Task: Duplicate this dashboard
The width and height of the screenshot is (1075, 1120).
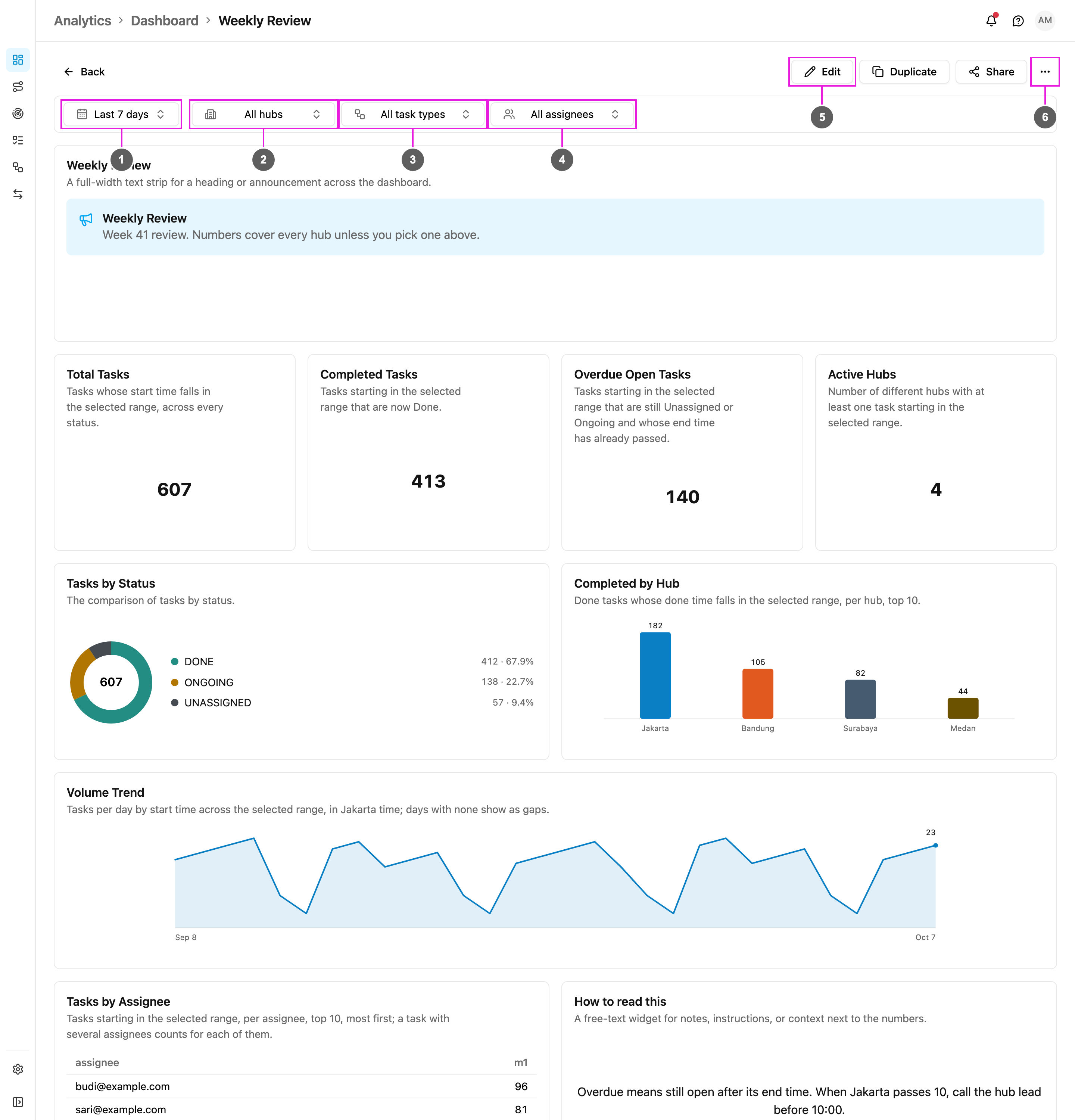Action: pyautogui.click(x=904, y=71)
